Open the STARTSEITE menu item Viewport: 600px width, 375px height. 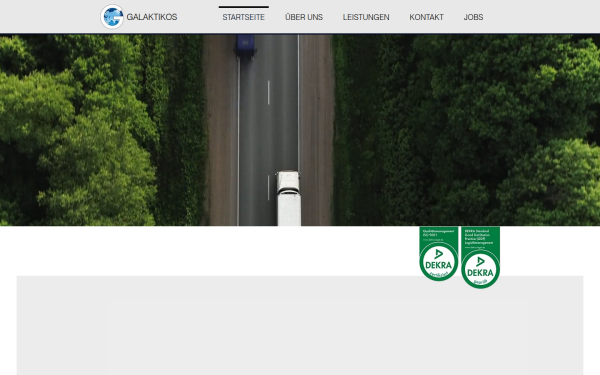pyautogui.click(x=243, y=17)
